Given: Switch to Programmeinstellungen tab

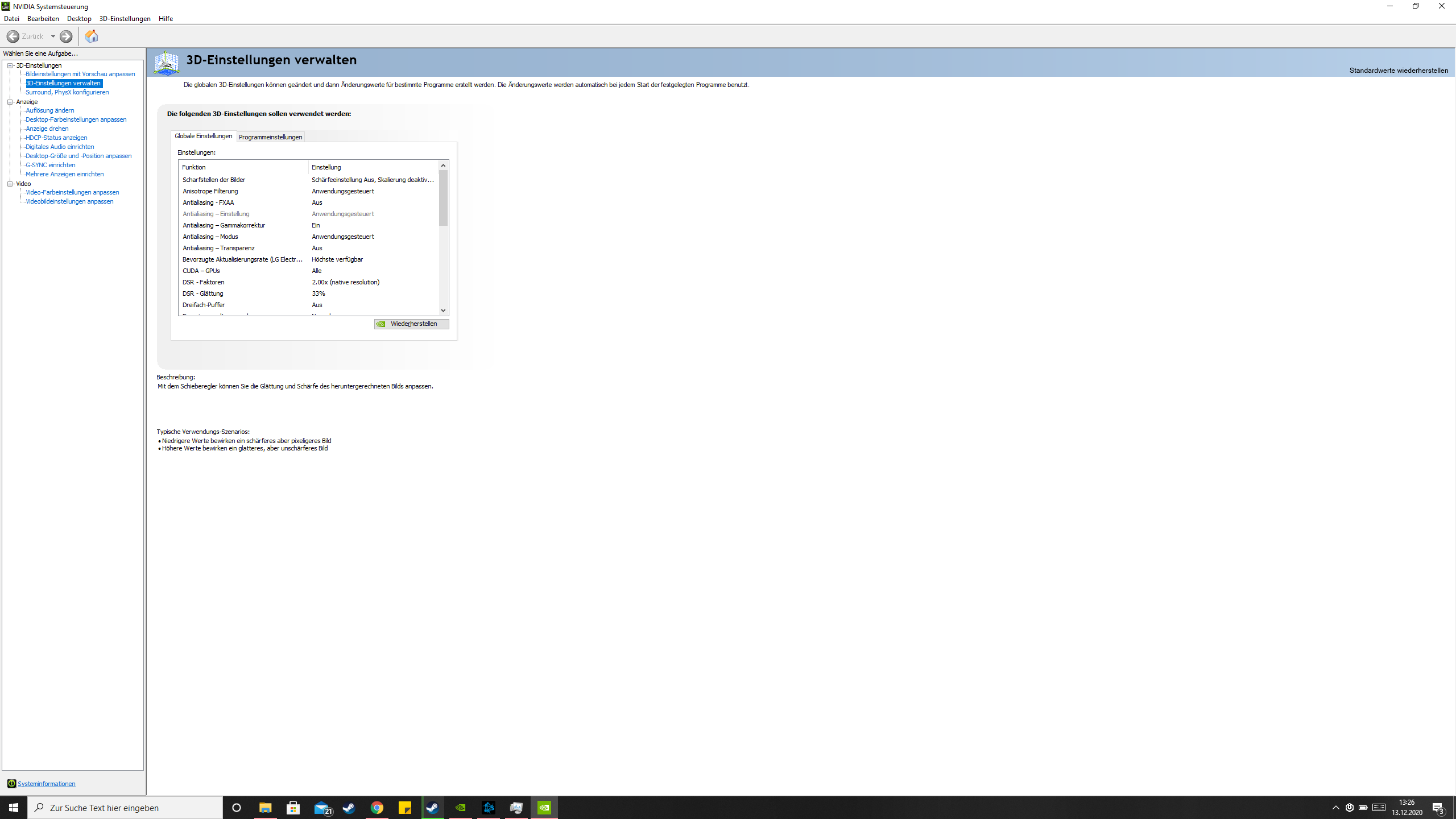Looking at the screenshot, I should pyautogui.click(x=270, y=137).
